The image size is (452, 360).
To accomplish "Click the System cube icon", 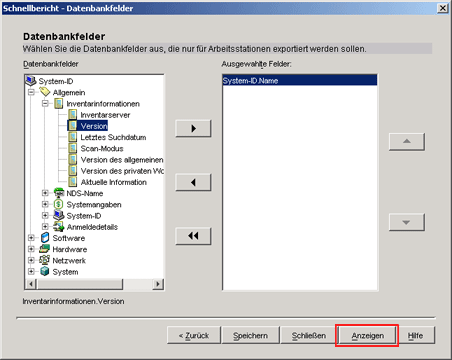I will click(45, 271).
